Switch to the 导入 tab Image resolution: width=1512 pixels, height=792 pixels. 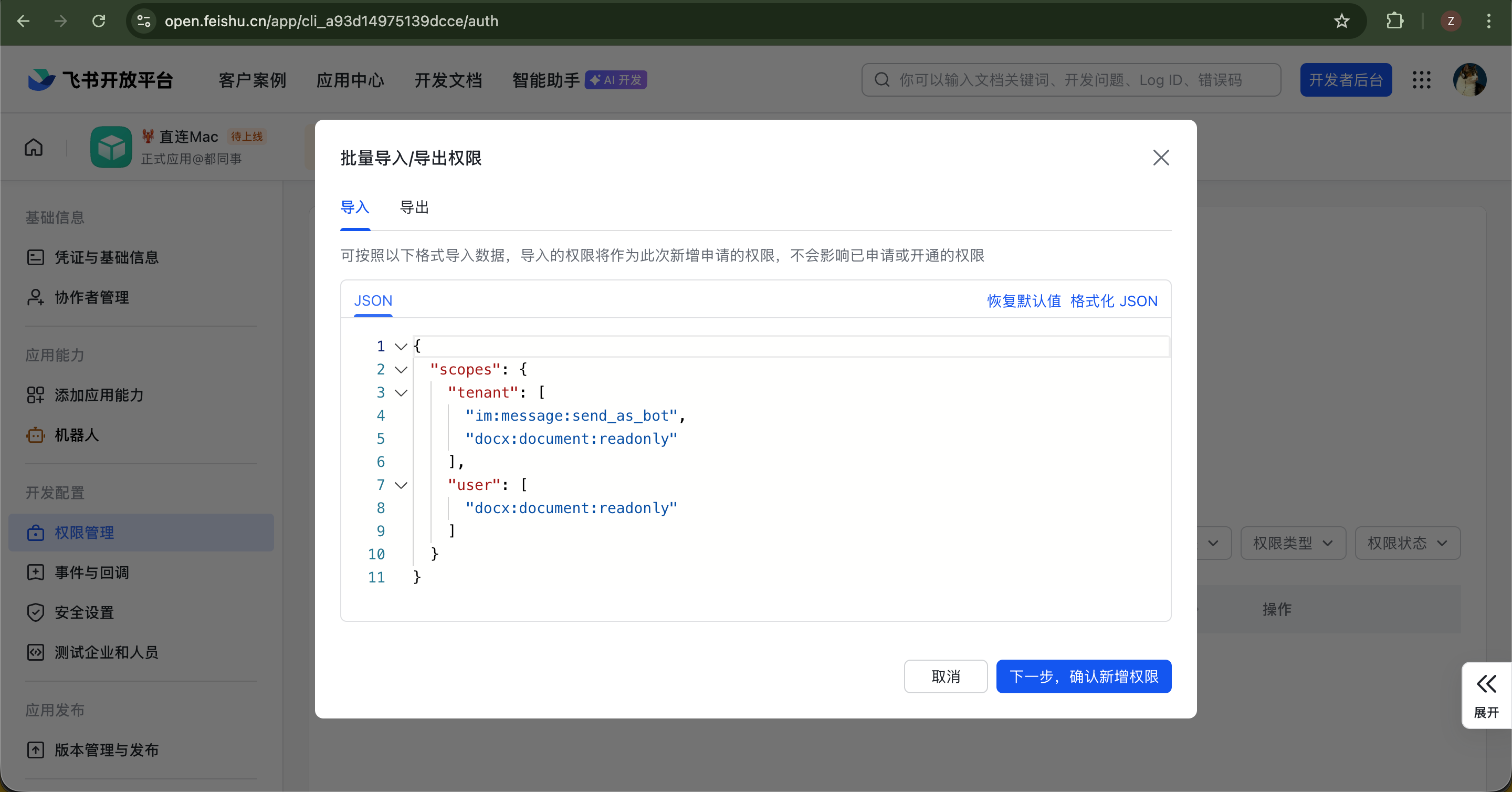coord(354,207)
